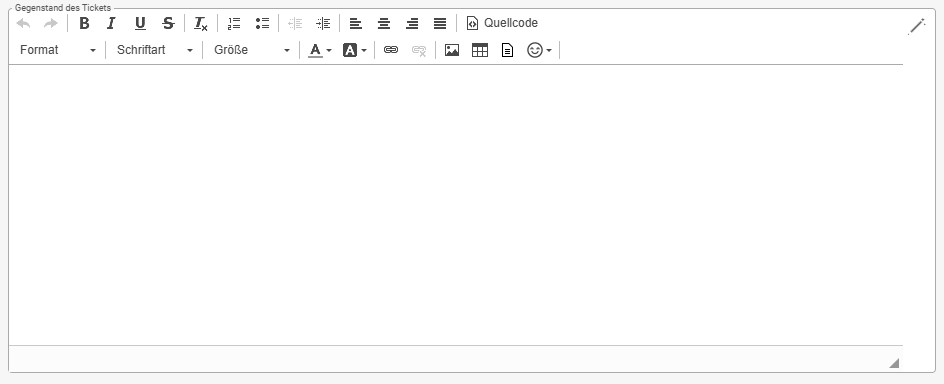Click the magic wand icon
This screenshot has width=944, height=384.
click(917, 26)
